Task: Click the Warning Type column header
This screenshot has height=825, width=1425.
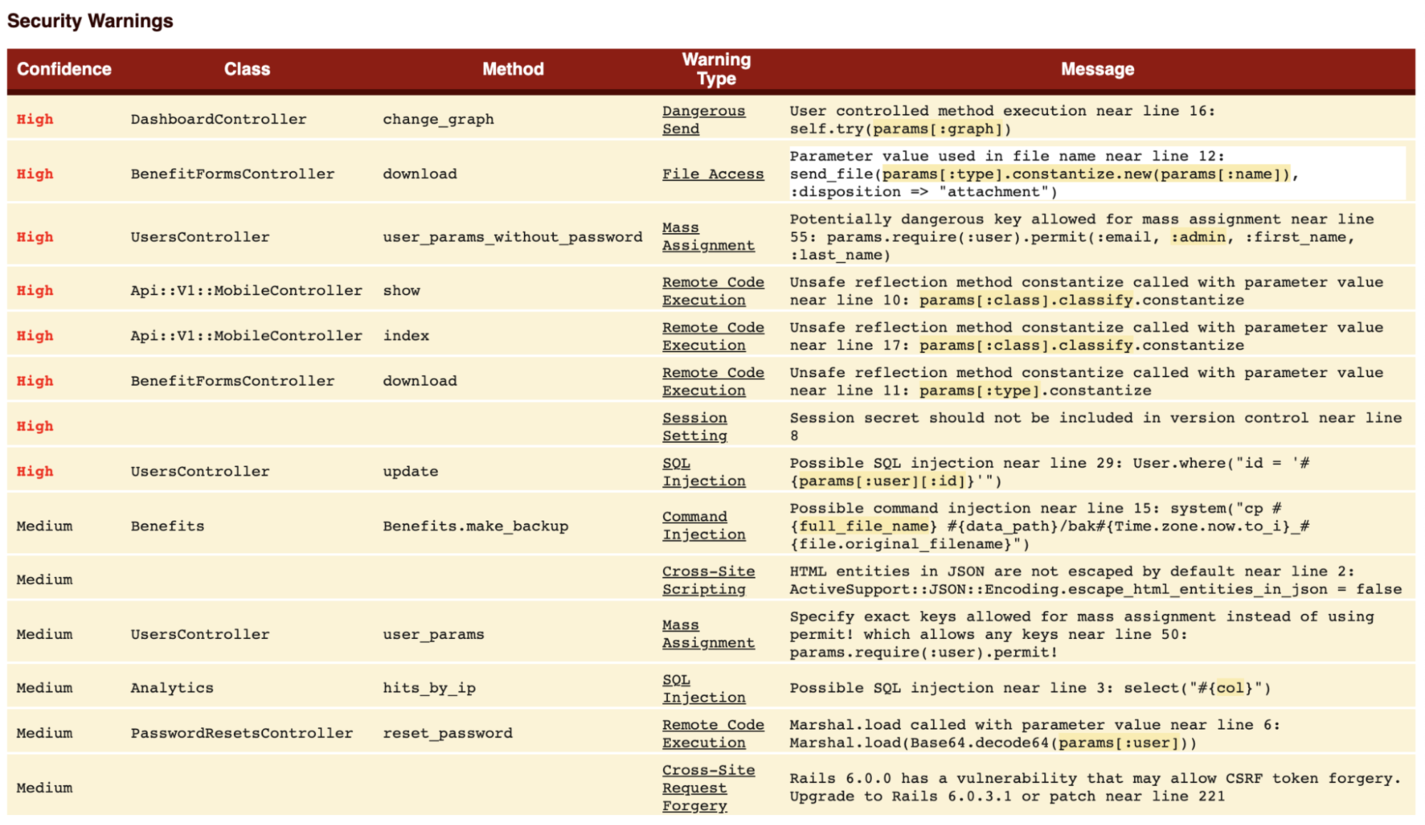Action: pyautogui.click(x=716, y=69)
